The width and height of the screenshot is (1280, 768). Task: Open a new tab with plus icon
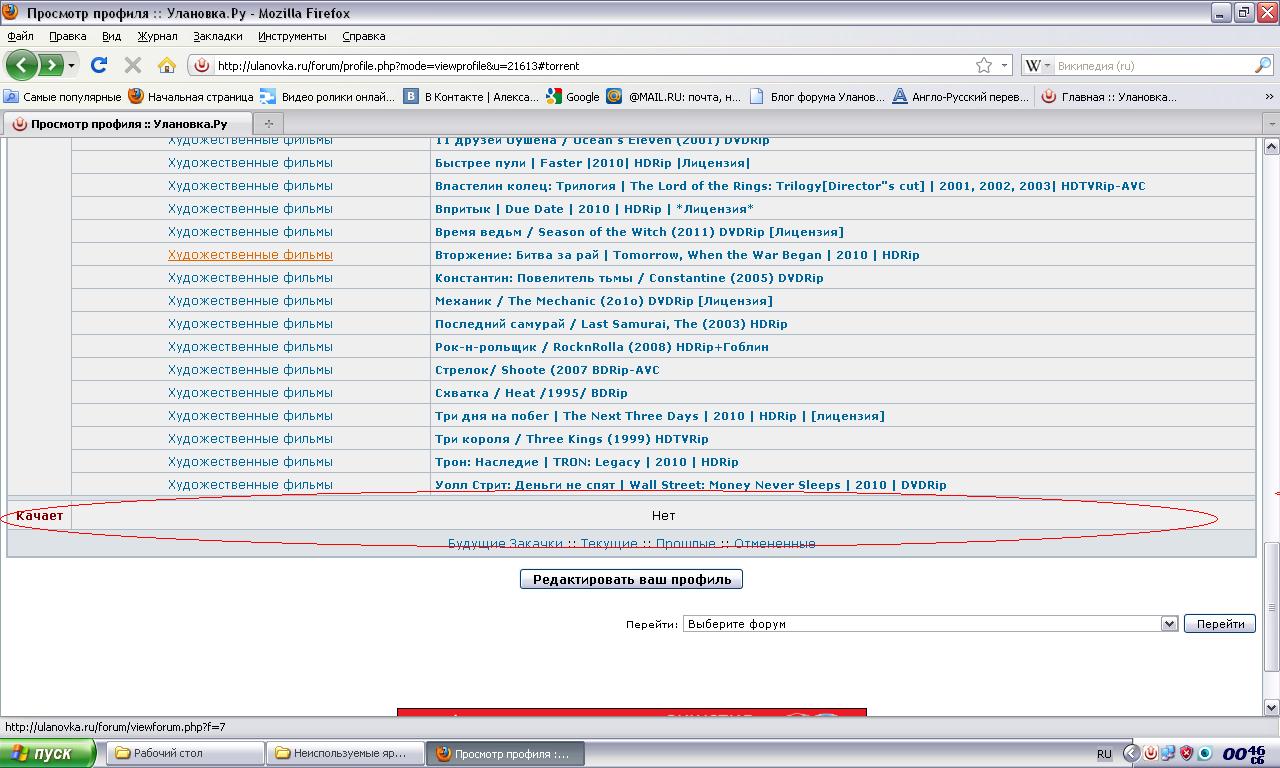click(268, 123)
